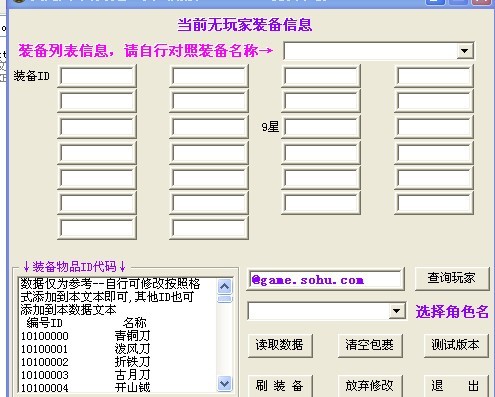Open the equipment name dropdown at top

[465, 51]
